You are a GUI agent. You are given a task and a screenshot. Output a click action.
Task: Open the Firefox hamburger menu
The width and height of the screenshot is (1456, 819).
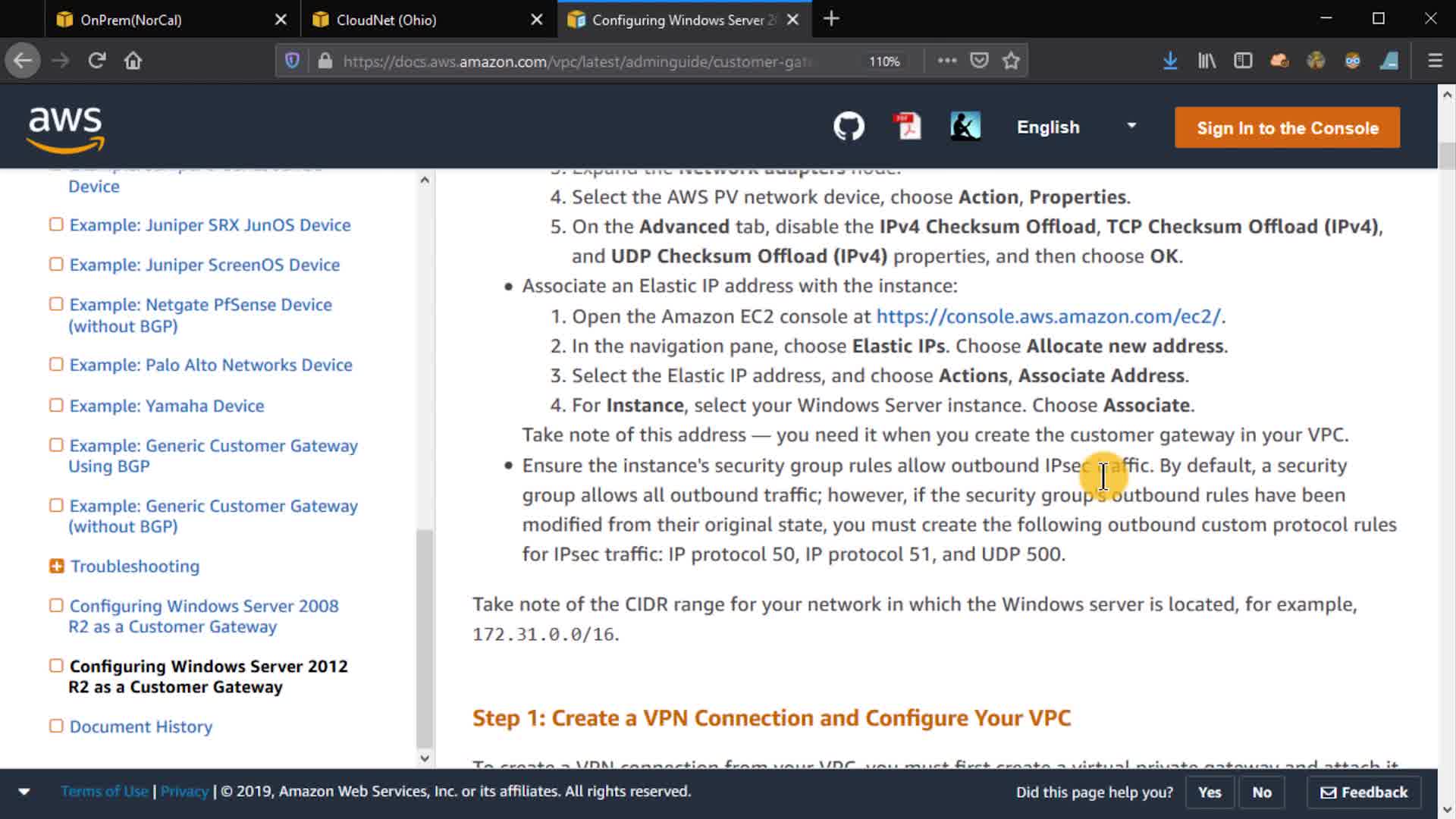[x=1435, y=61]
